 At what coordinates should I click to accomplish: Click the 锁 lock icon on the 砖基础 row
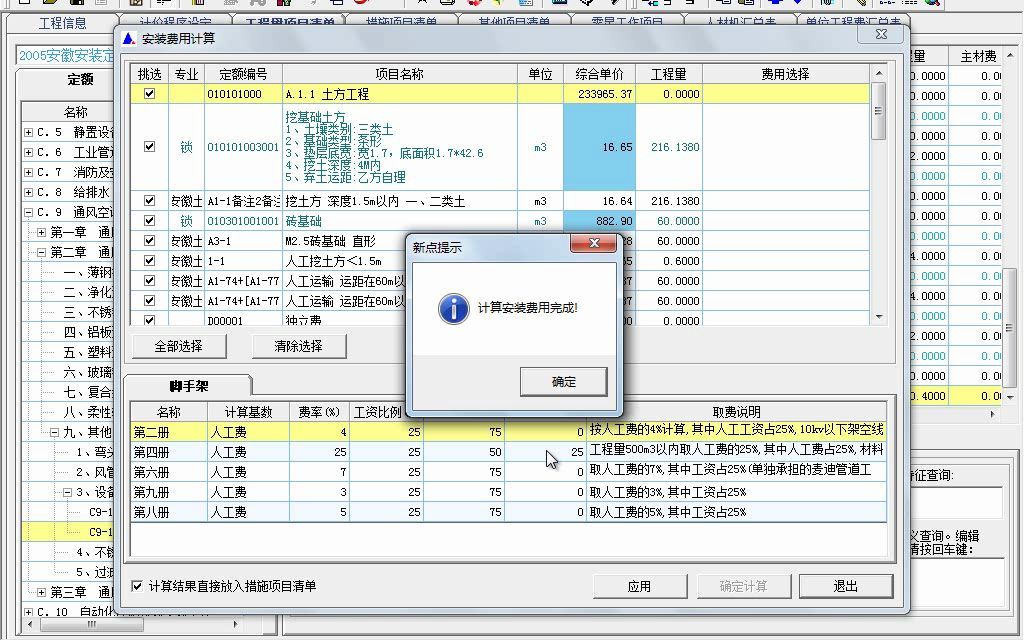pyautogui.click(x=188, y=220)
